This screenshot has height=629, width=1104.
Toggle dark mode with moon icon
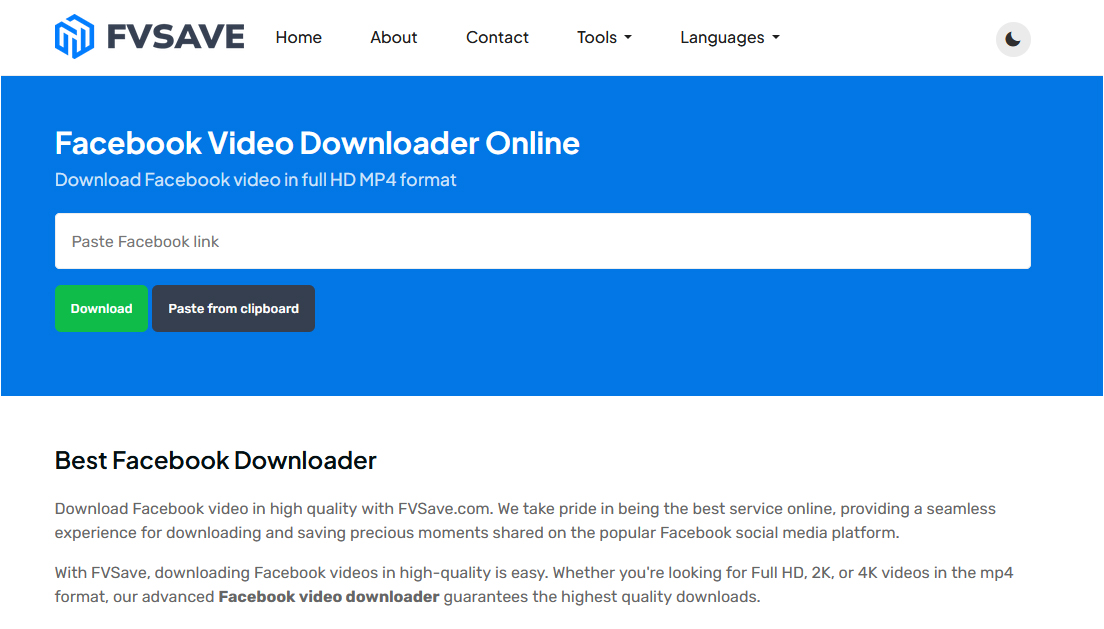click(x=1012, y=39)
